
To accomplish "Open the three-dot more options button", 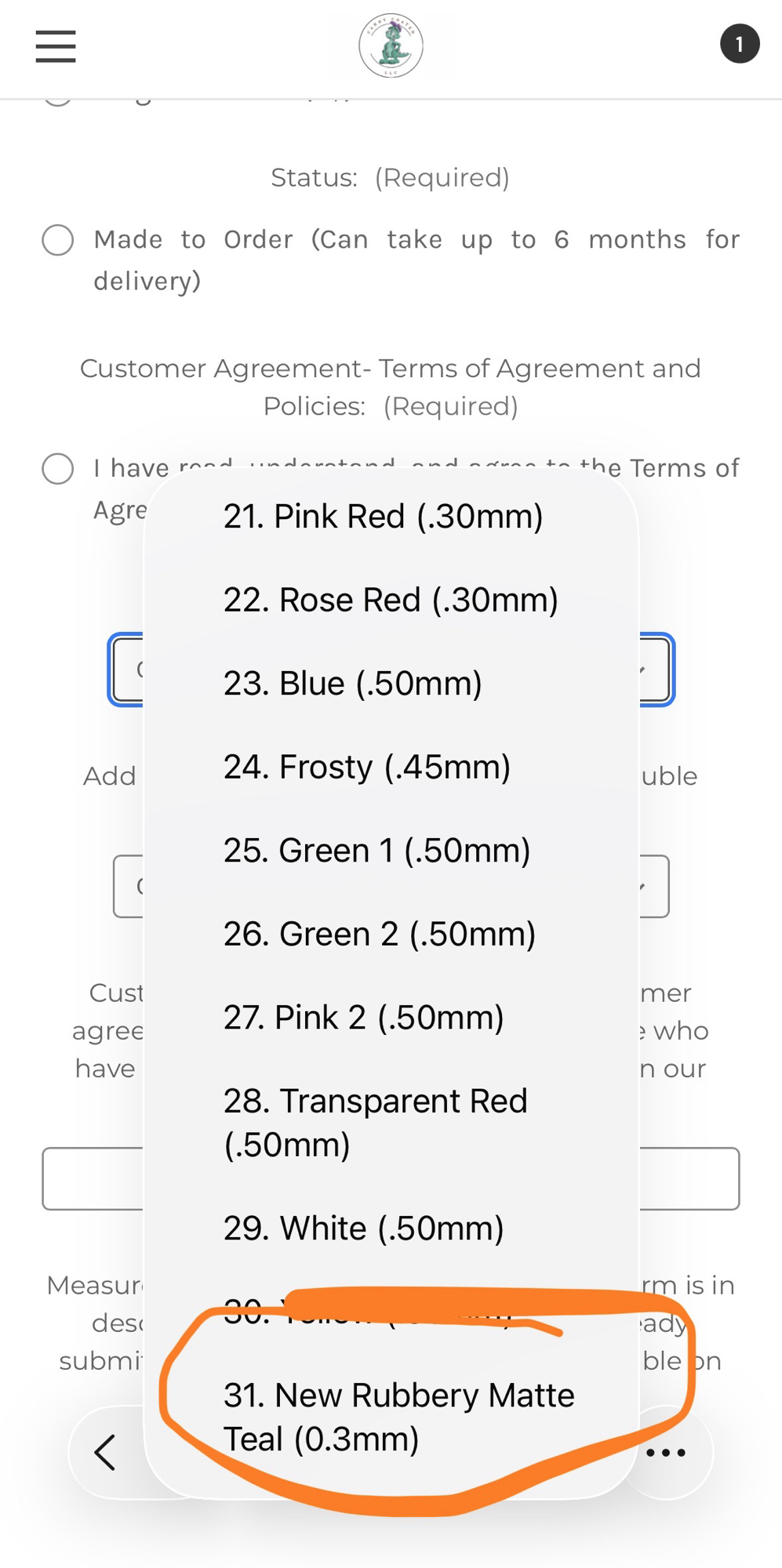I will click(x=666, y=1453).
